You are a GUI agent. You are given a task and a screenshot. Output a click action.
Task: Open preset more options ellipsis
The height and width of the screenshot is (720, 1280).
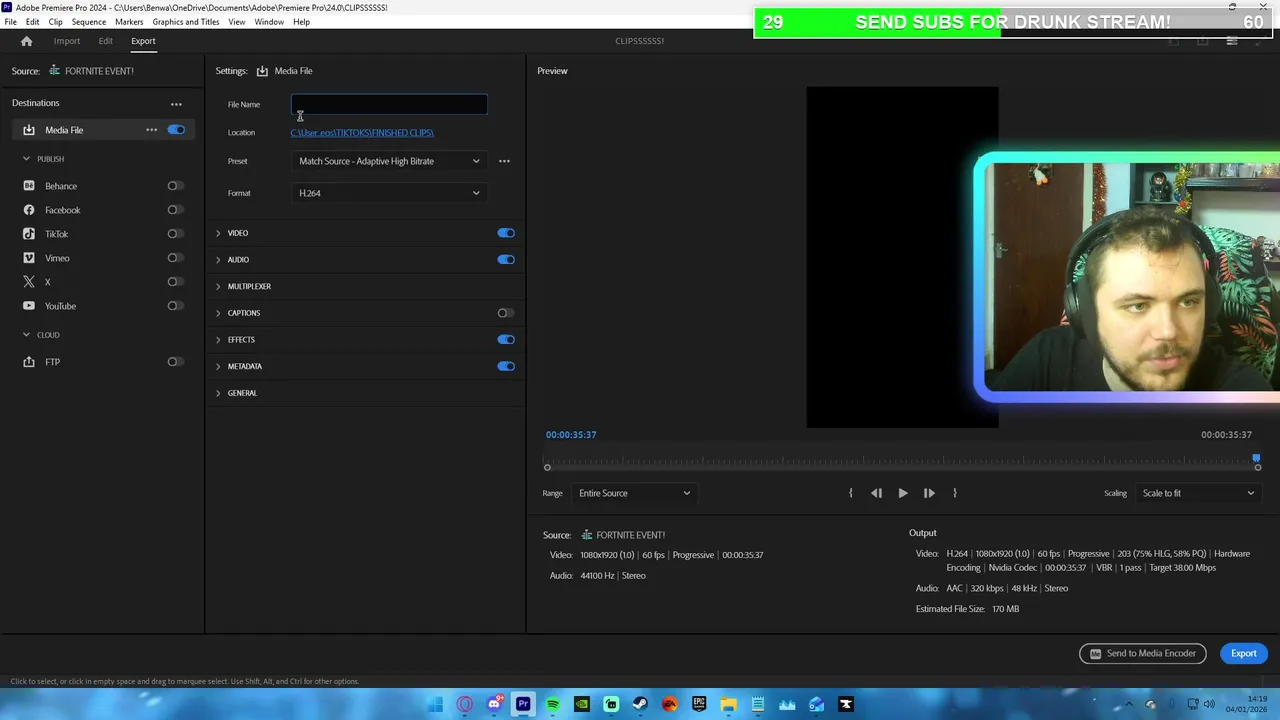[504, 161]
